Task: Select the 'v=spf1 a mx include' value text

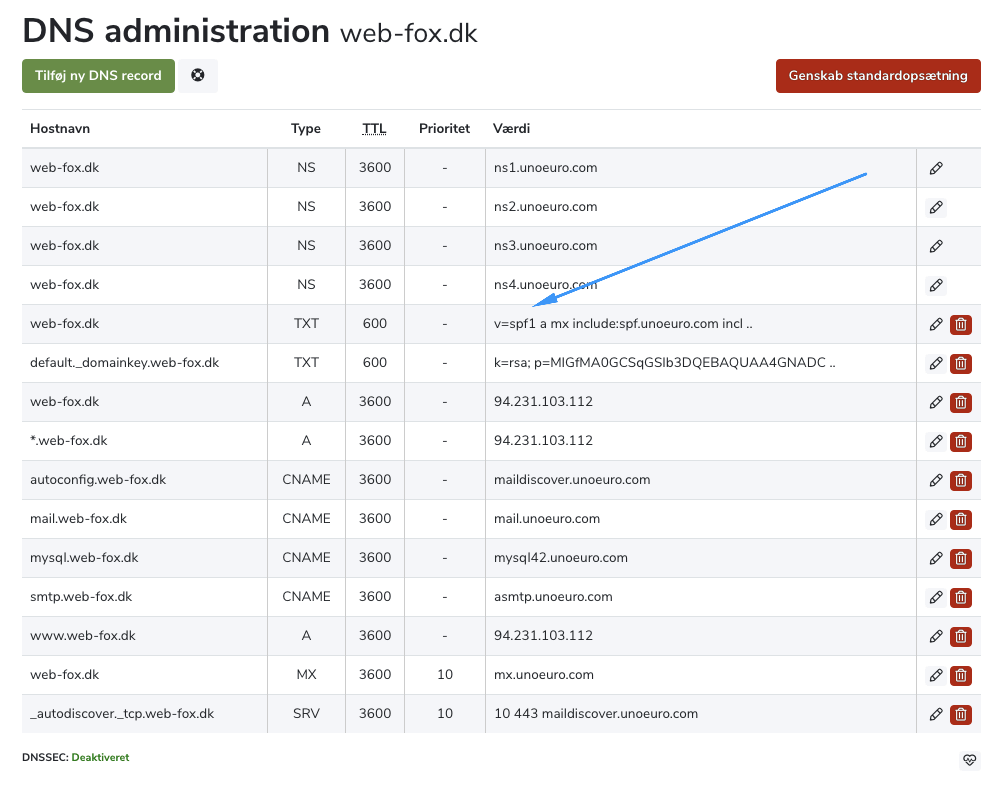Action: (623, 324)
